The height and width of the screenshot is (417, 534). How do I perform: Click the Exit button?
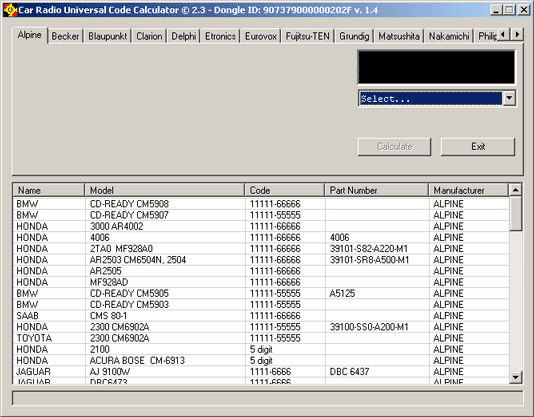pyautogui.click(x=478, y=146)
